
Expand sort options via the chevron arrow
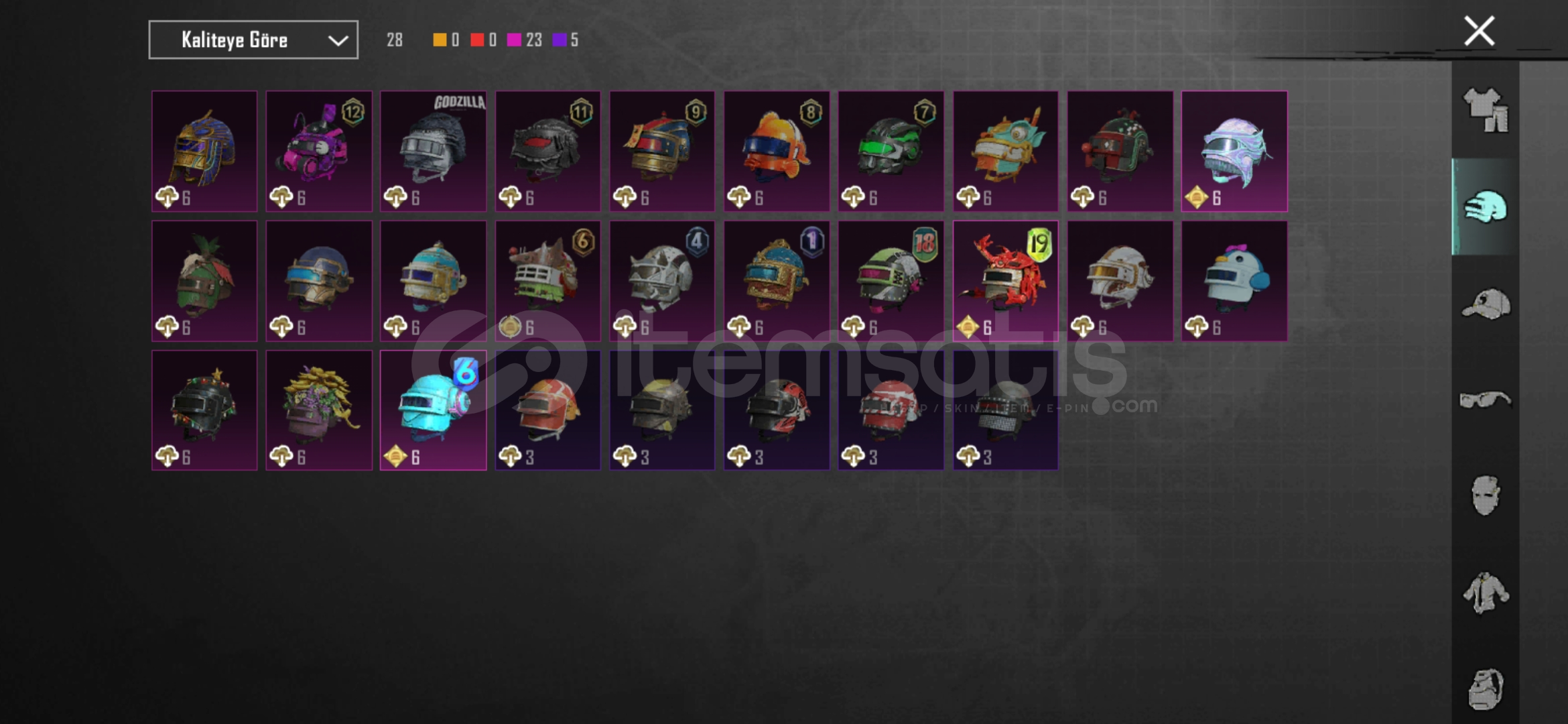point(338,41)
